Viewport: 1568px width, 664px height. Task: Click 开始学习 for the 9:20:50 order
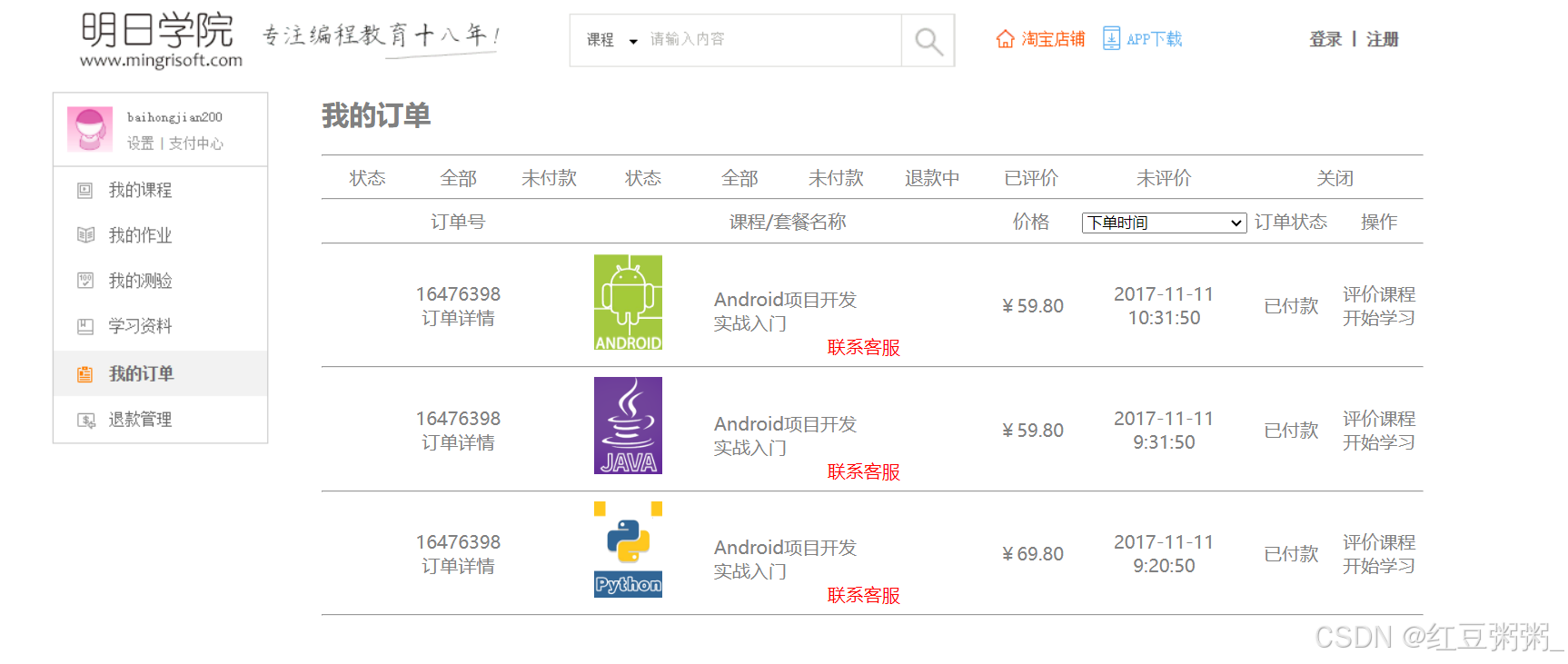pyautogui.click(x=1379, y=566)
